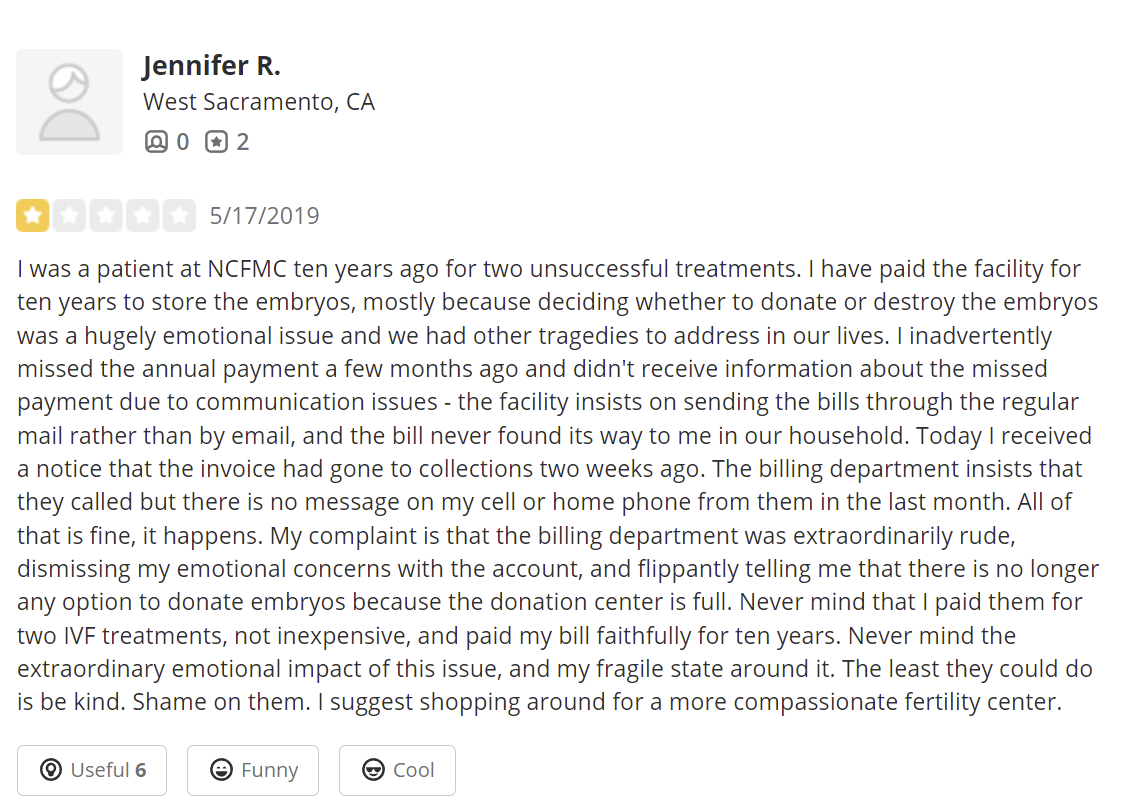Click the third gray rating star
This screenshot has width=1124, height=805.
pos(106,215)
